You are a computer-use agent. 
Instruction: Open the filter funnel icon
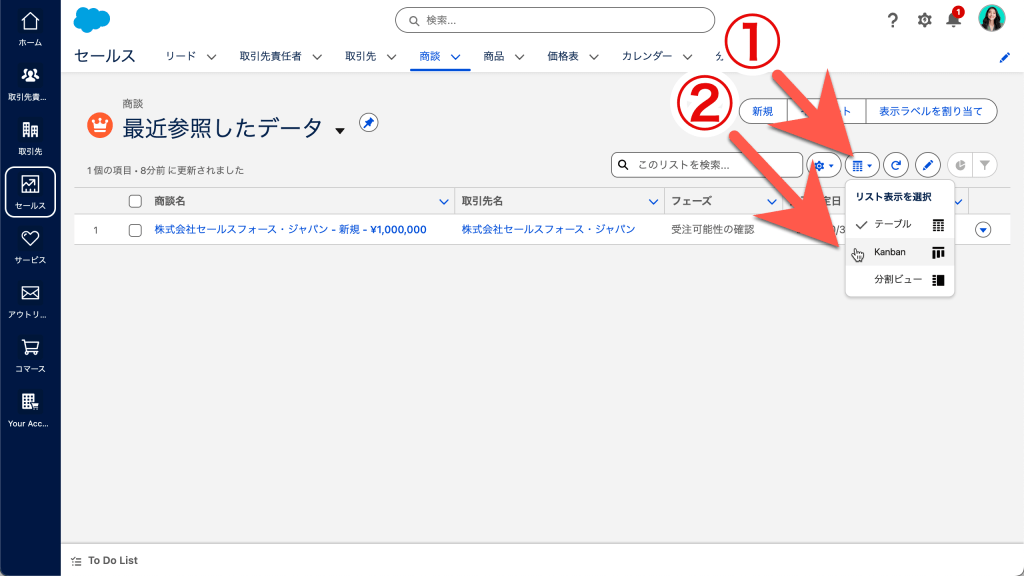pos(985,165)
